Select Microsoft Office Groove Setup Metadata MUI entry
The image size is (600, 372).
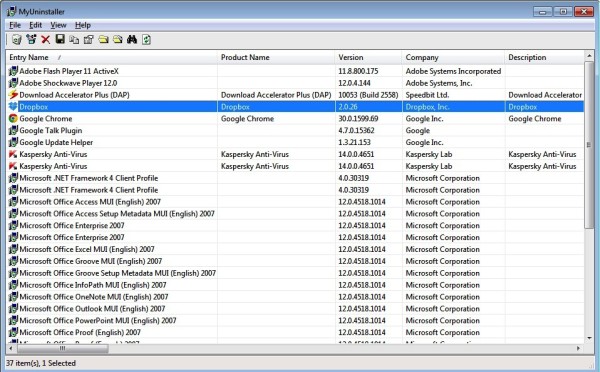[x=117, y=273]
